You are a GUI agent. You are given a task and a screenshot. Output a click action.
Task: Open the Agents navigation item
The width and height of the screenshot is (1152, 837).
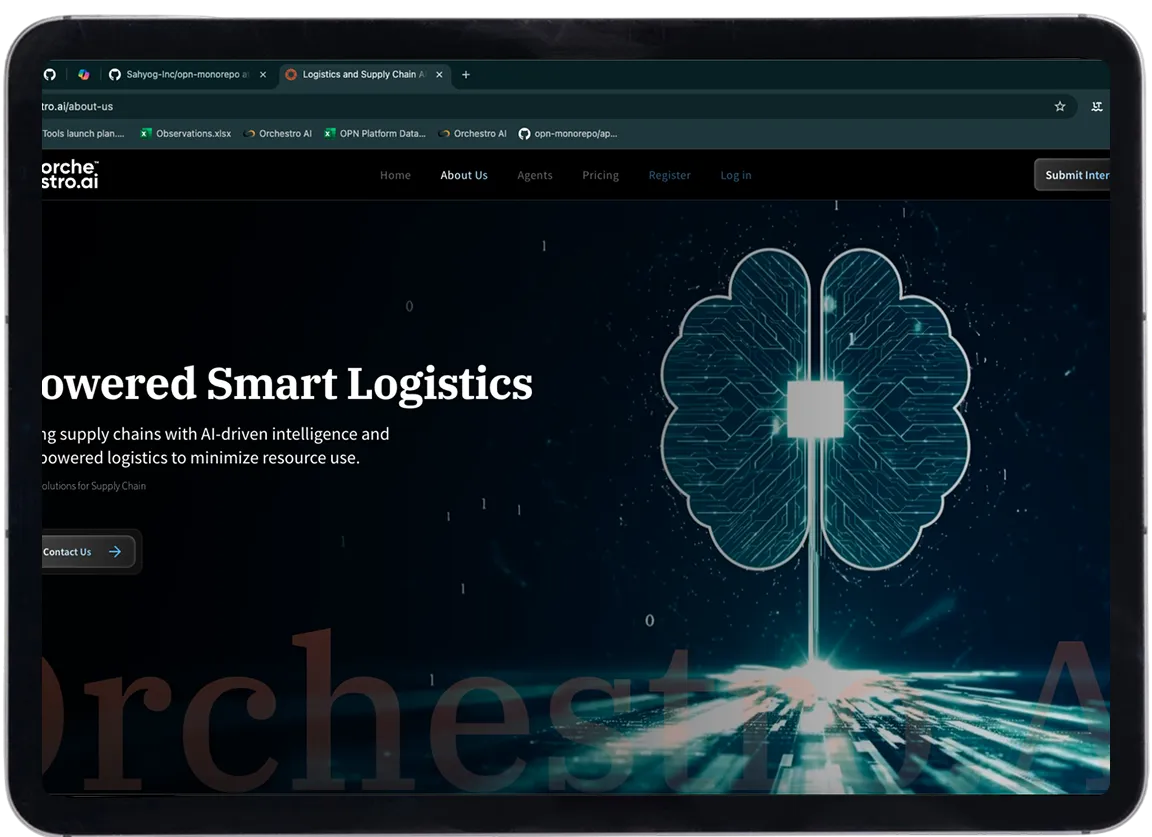pos(535,175)
